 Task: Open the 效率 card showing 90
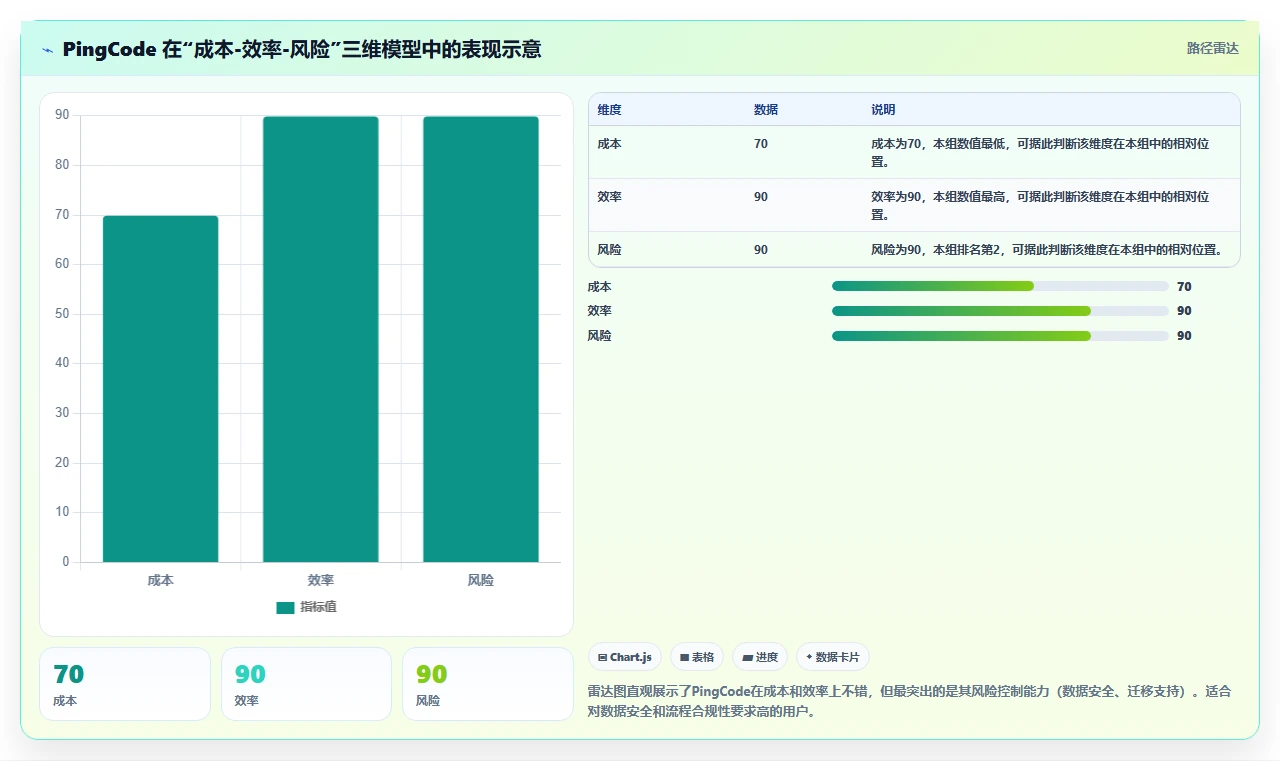click(306, 684)
